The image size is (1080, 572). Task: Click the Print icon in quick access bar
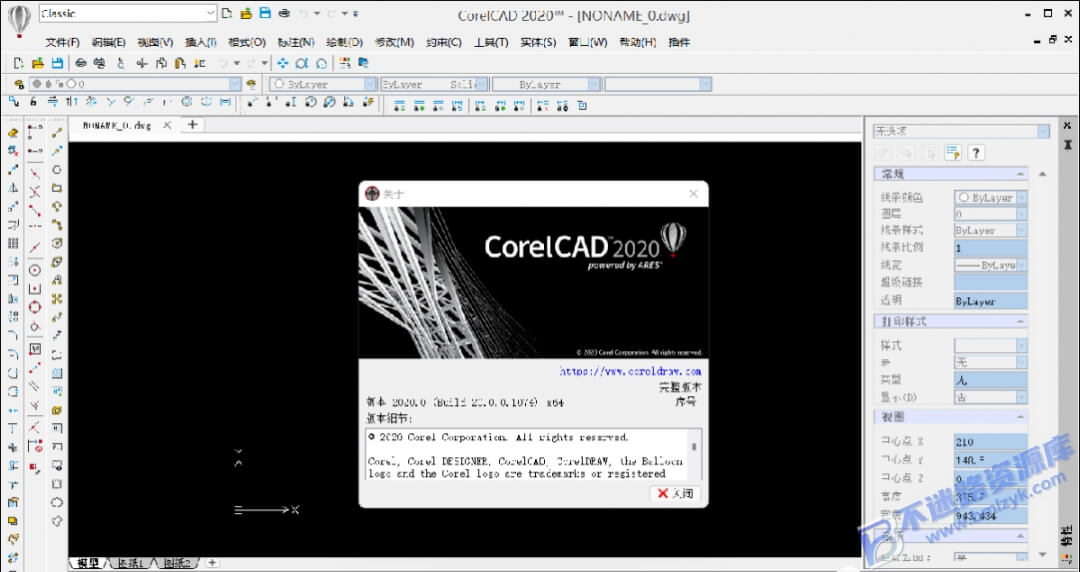point(284,13)
